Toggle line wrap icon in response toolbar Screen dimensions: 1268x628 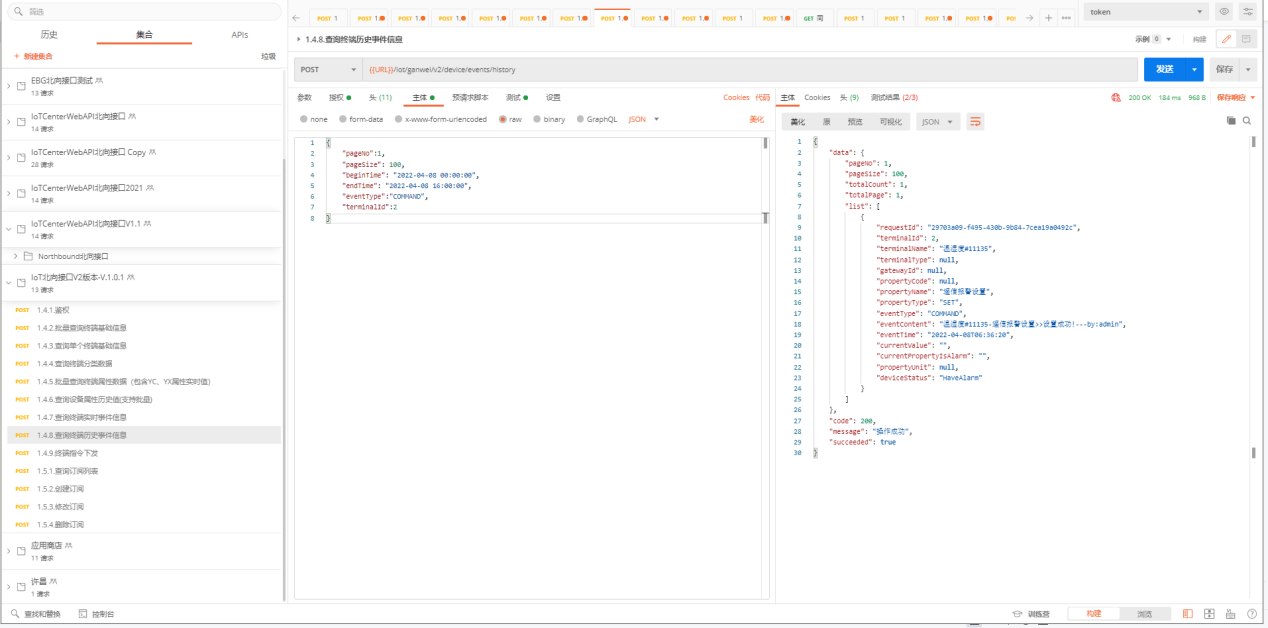[x=975, y=121]
